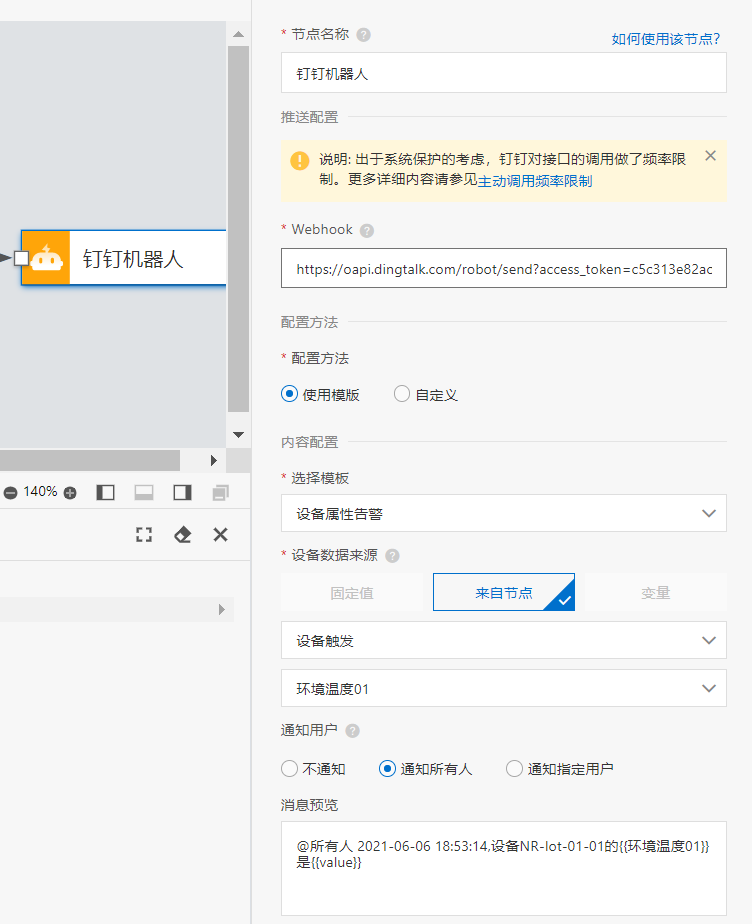
Task: Choose 通知所有人 notification option
Action: tap(387, 768)
